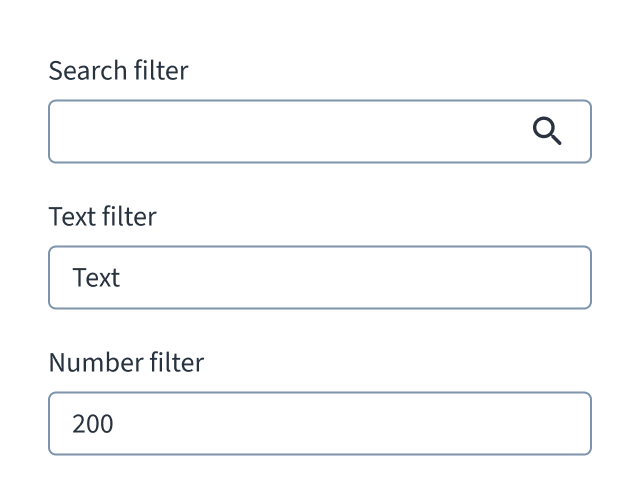Select the Number filter input field
The width and height of the screenshot is (640, 503).
(320, 423)
